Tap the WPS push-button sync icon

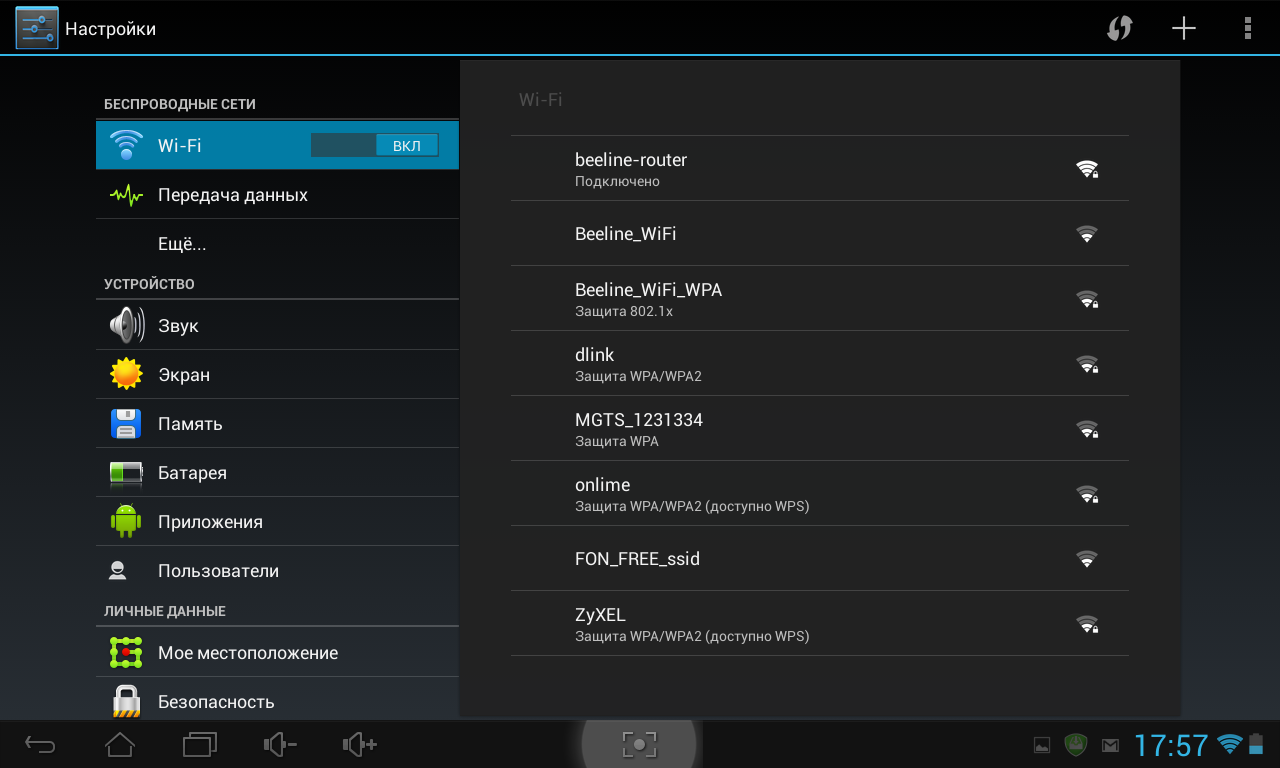[x=1120, y=28]
